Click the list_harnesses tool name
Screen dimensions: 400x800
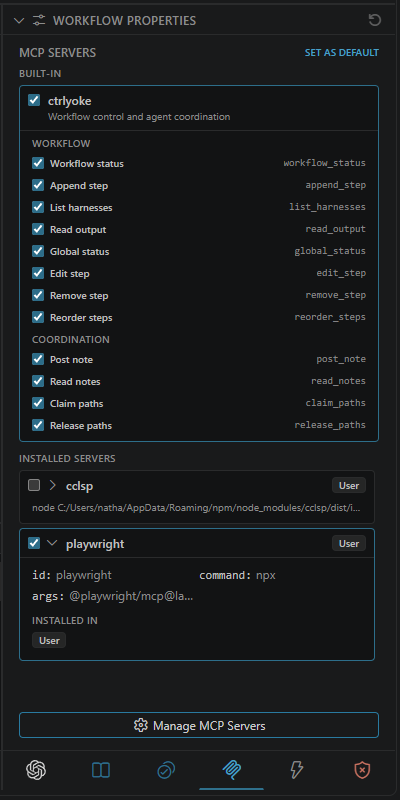(x=328, y=207)
